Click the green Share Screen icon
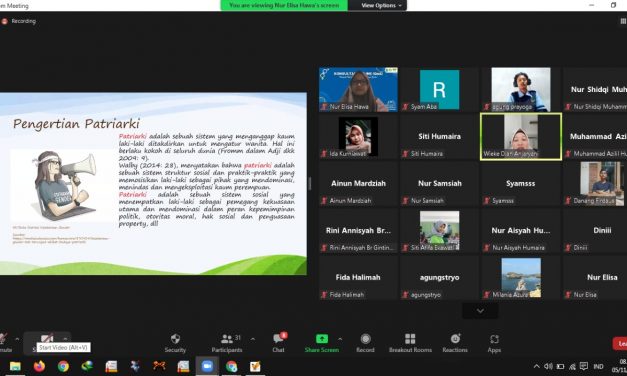 coord(321,339)
